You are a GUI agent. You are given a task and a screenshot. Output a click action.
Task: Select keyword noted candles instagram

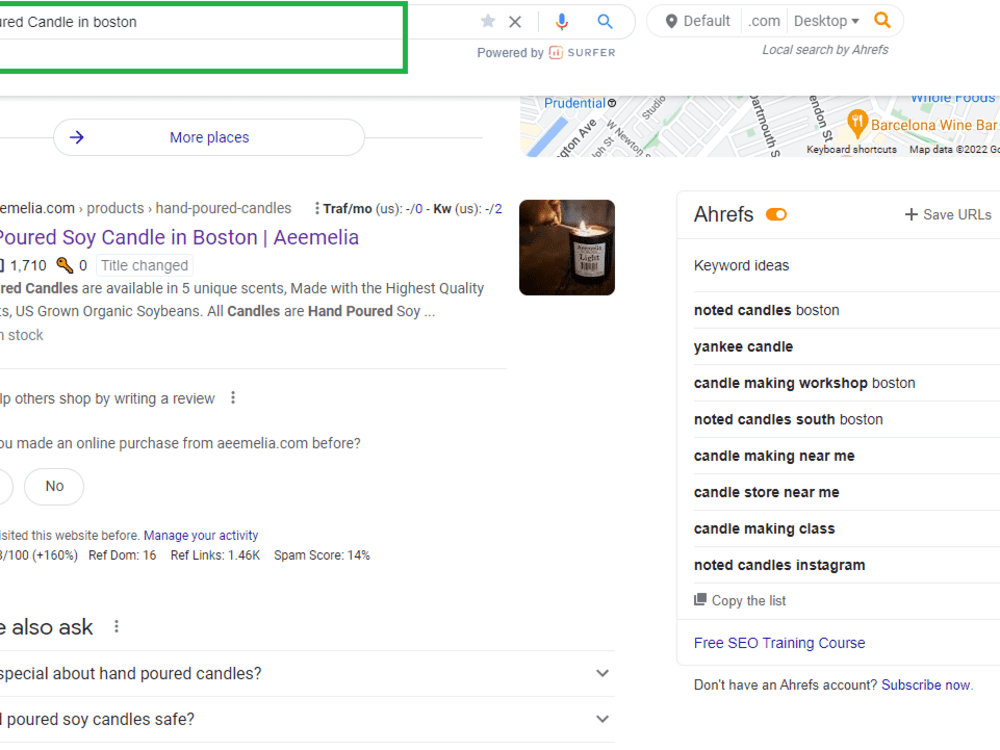pyautogui.click(x=779, y=565)
